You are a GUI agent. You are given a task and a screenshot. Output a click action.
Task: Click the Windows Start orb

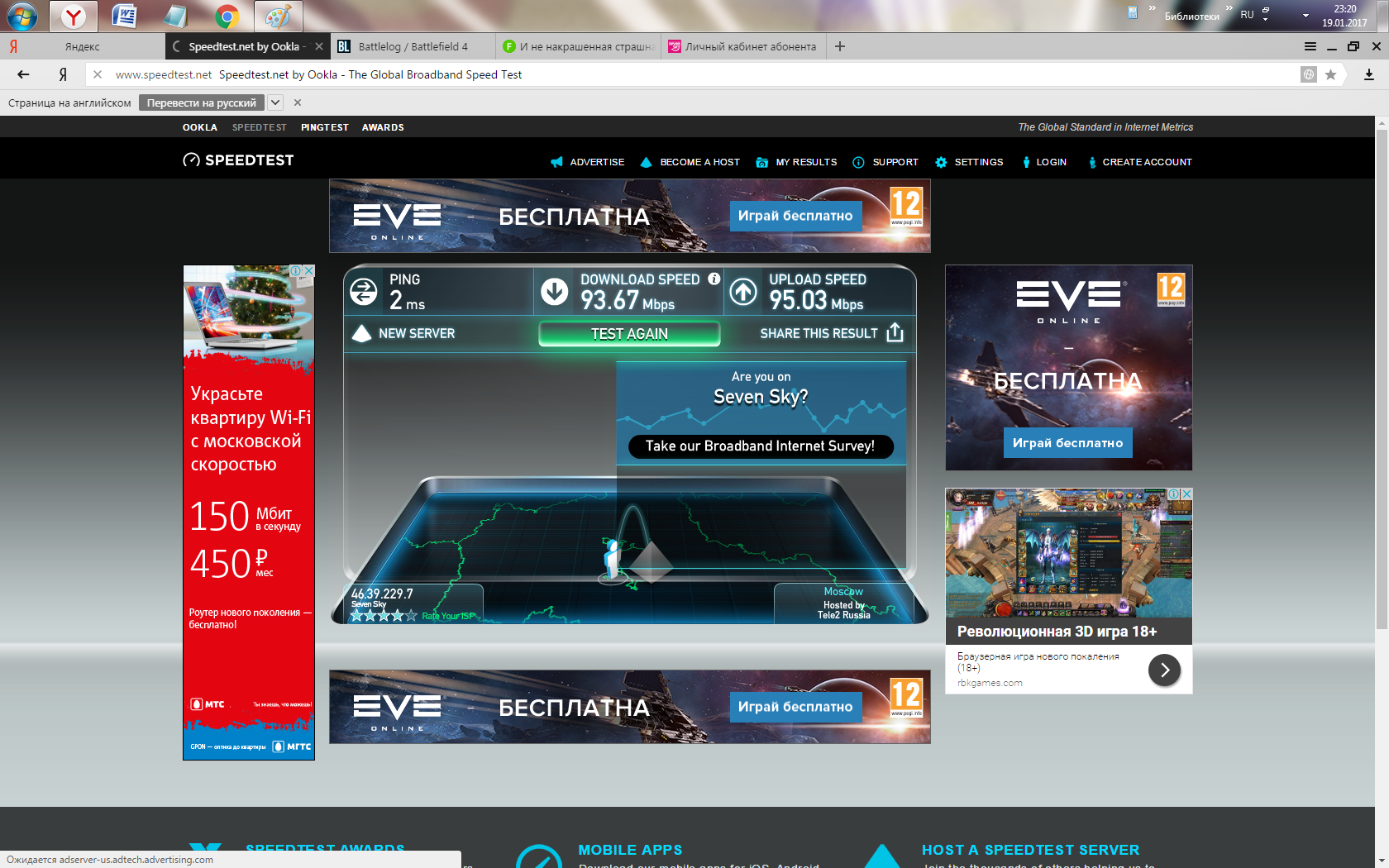(21, 16)
